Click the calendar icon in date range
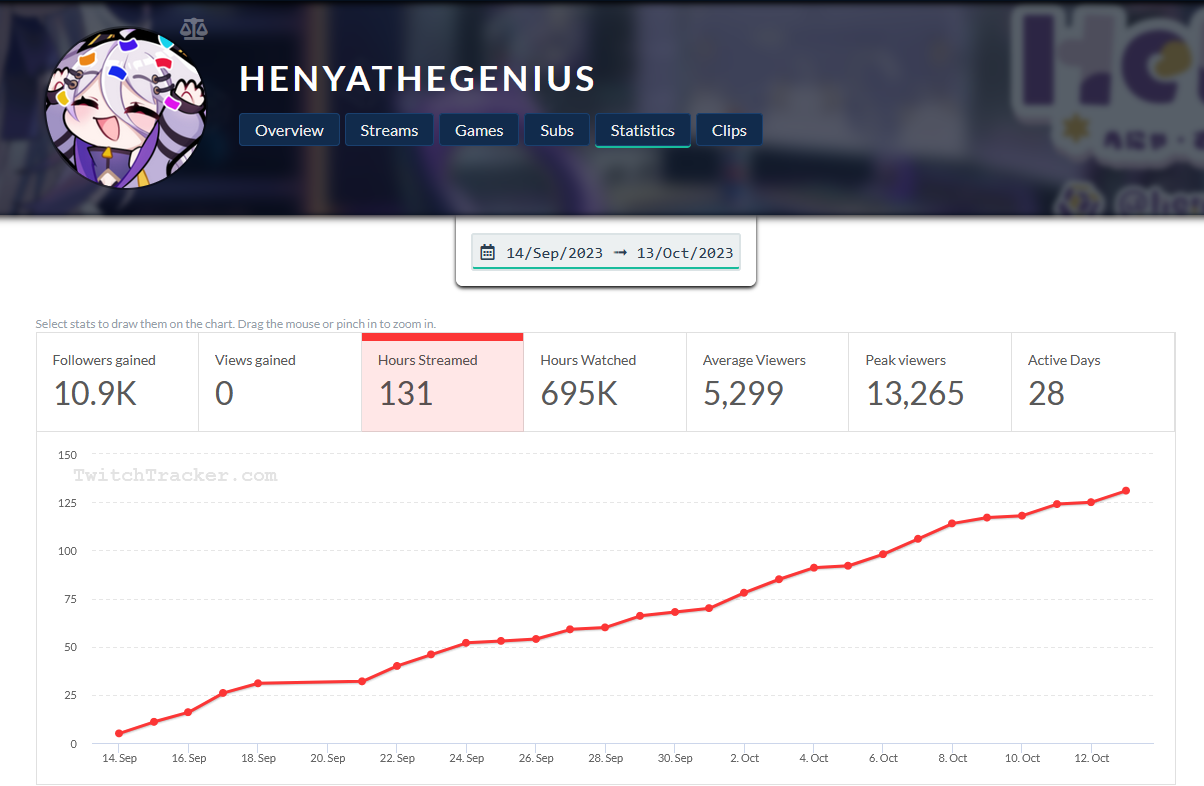 [x=488, y=252]
